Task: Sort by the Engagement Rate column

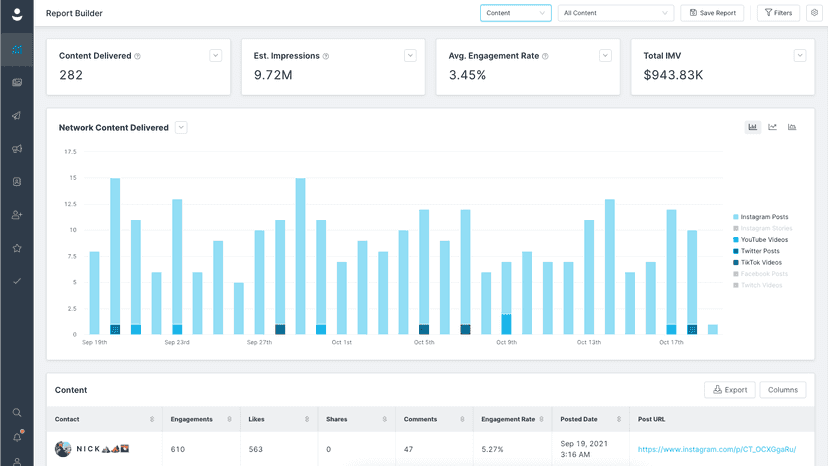Action: point(541,419)
